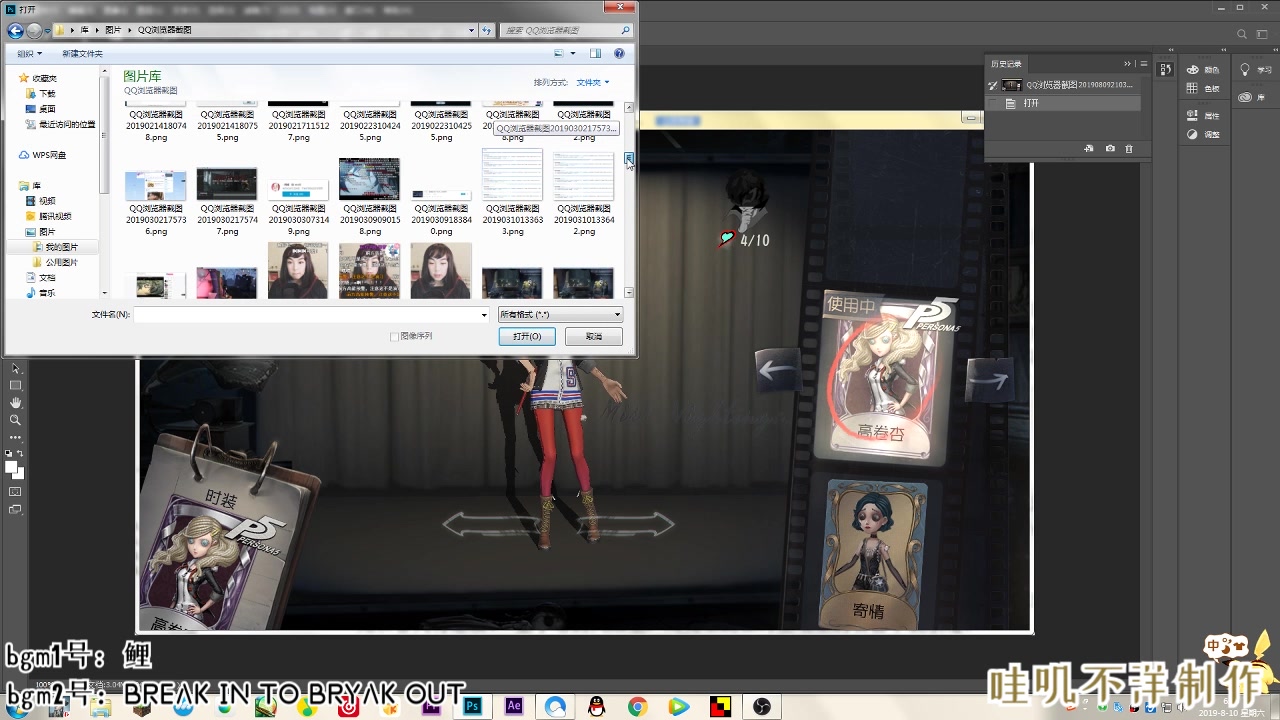Viewport: 1280px width, 720px height.
Task: Click the foreground color swatch
Action: [11, 467]
